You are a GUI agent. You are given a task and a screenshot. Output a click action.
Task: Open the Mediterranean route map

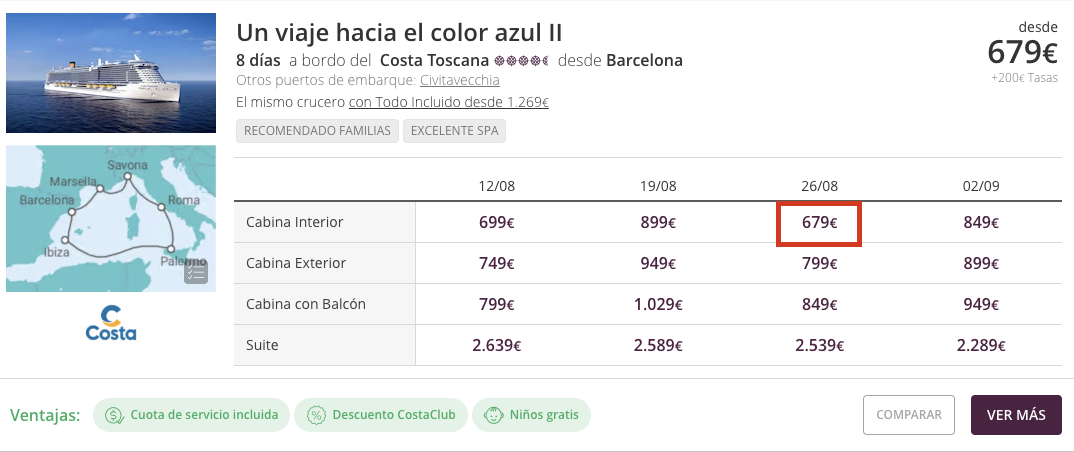pyautogui.click(x=111, y=218)
